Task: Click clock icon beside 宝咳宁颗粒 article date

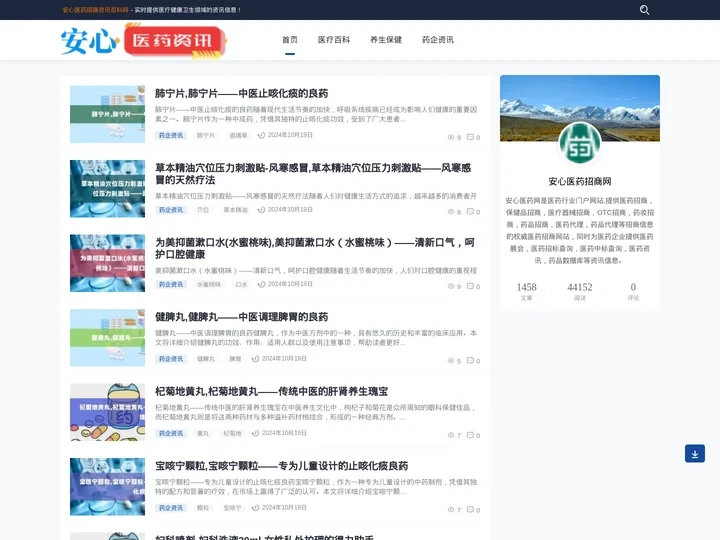Action: pyautogui.click(x=255, y=508)
